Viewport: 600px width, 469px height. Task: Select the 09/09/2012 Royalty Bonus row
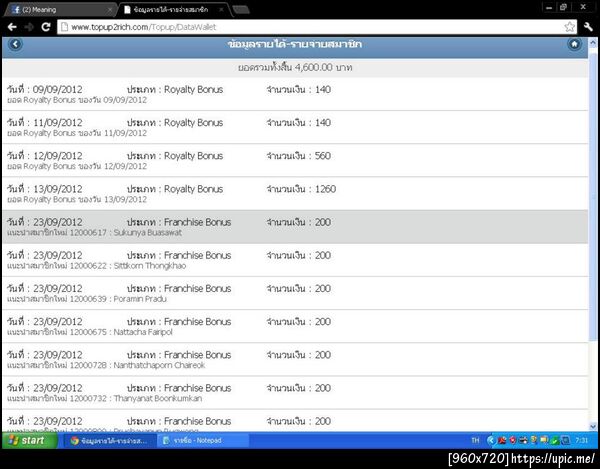(x=295, y=94)
